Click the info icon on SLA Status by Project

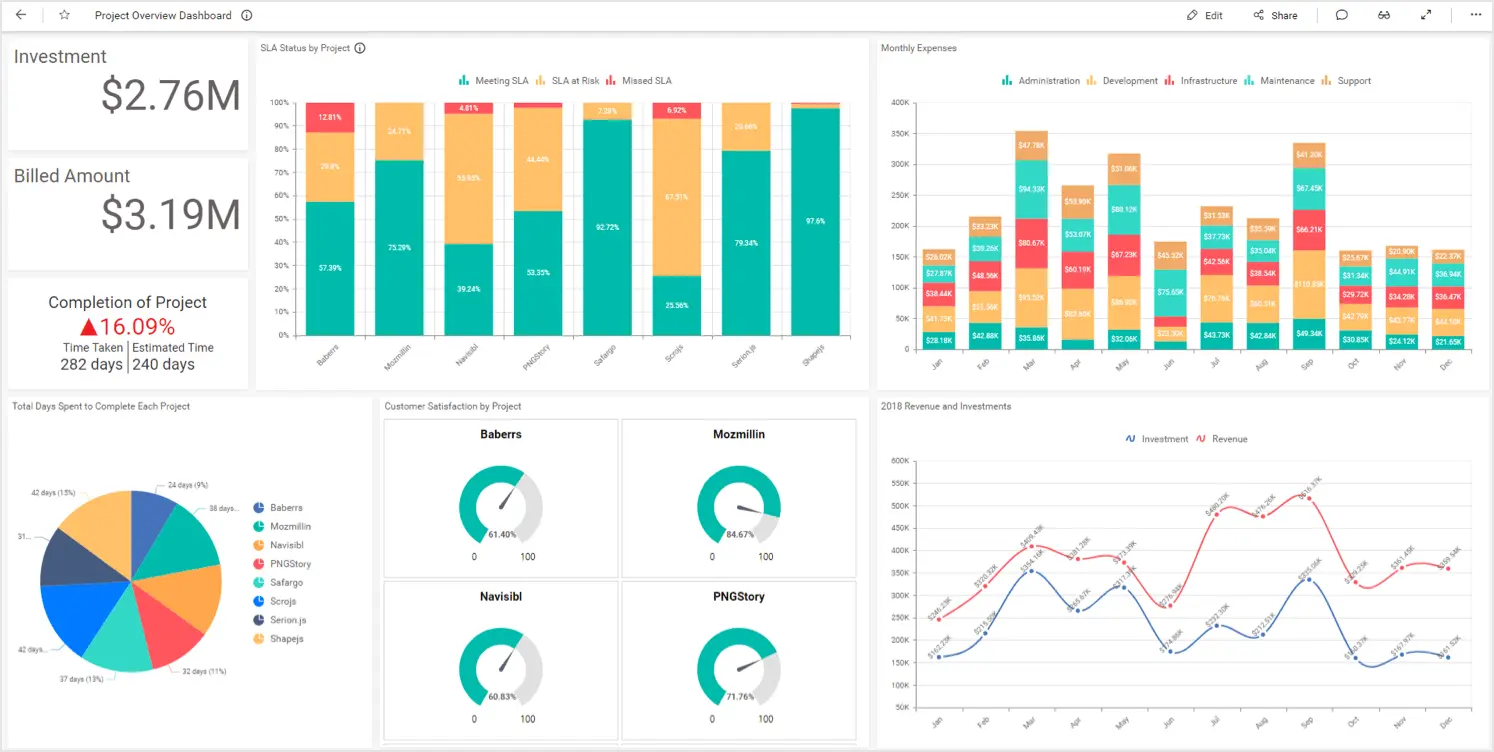tap(360, 48)
